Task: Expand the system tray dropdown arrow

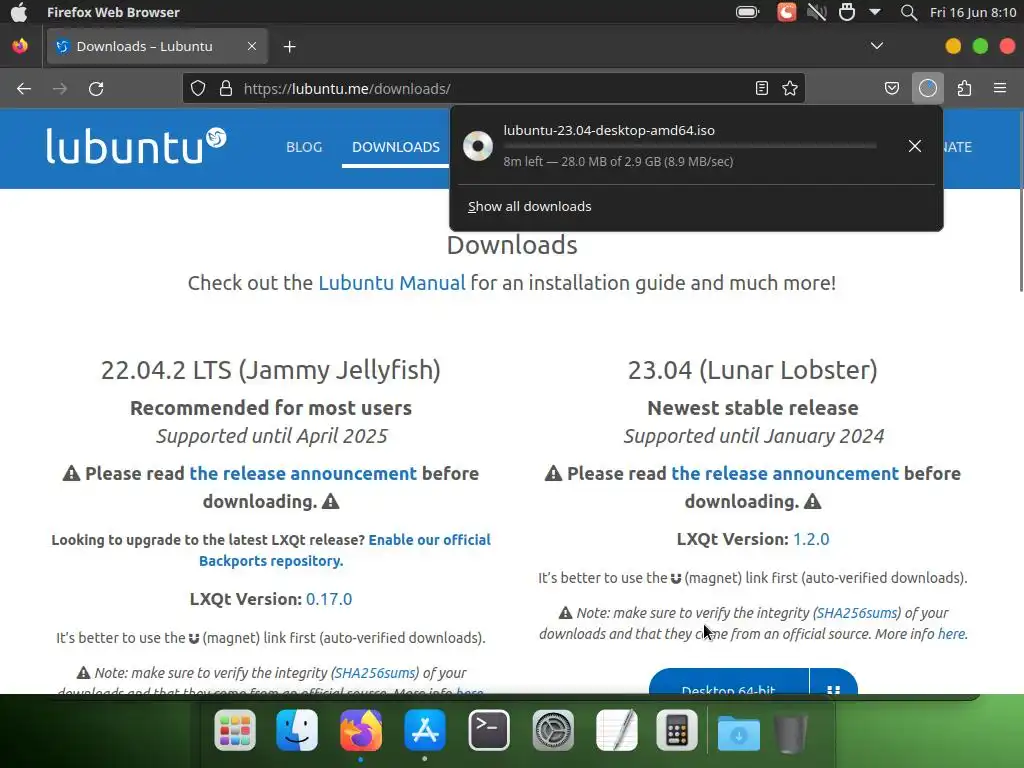Action: 875,12
